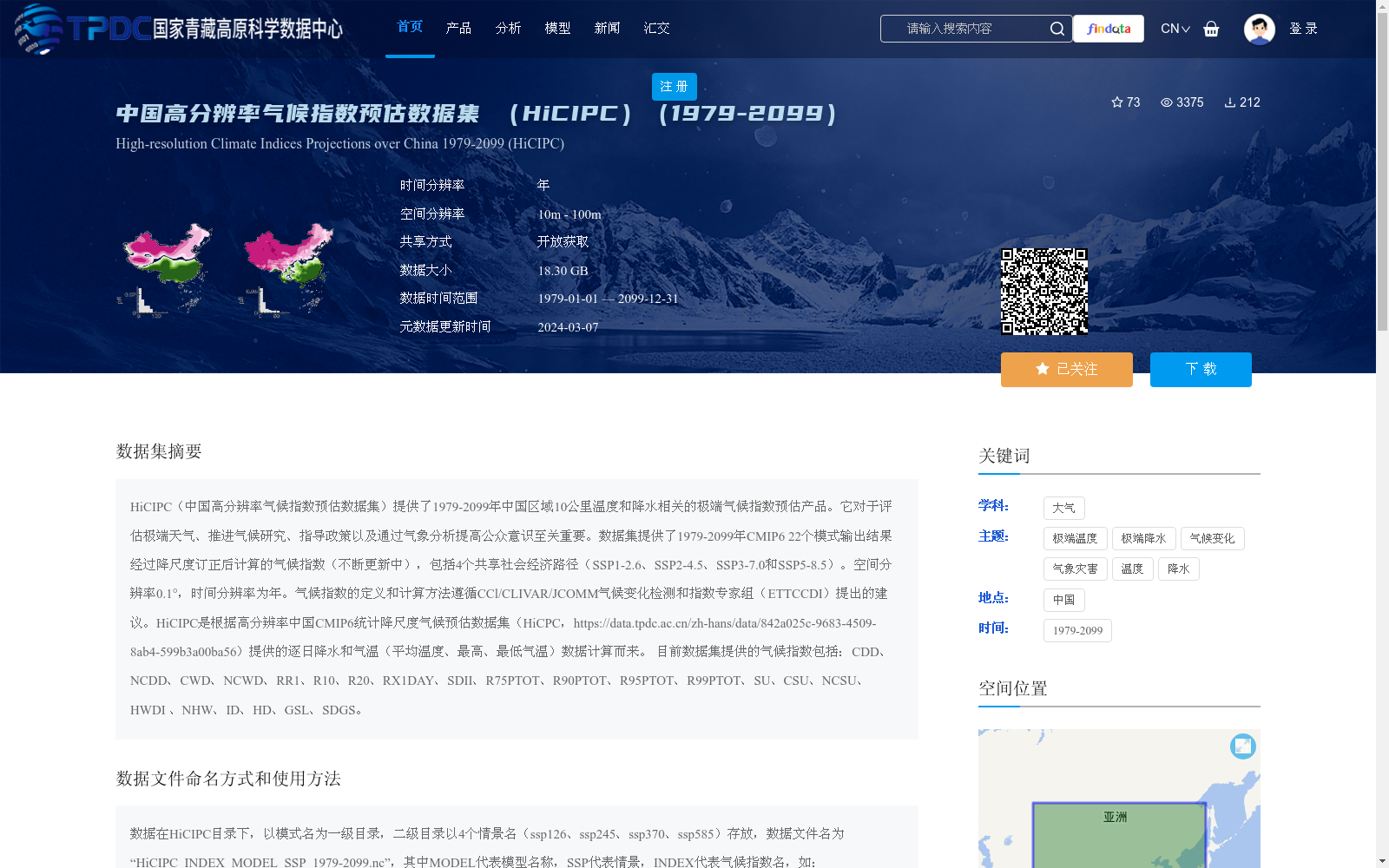This screenshot has width=1389, height=868.
Task: Click the download count icon
Action: [x=1228, y=102]
